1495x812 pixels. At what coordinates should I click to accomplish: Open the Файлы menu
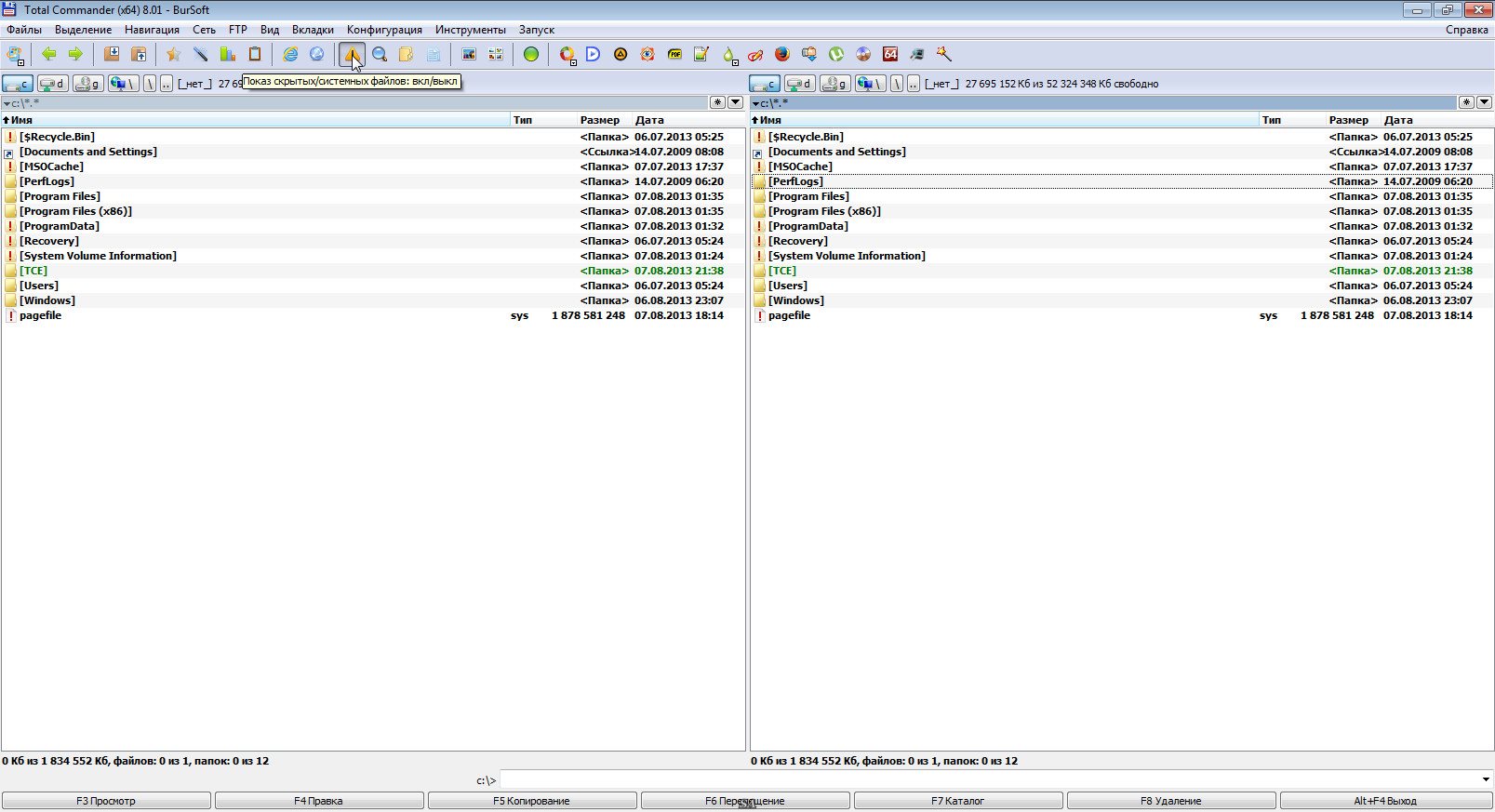coord(24,30)
